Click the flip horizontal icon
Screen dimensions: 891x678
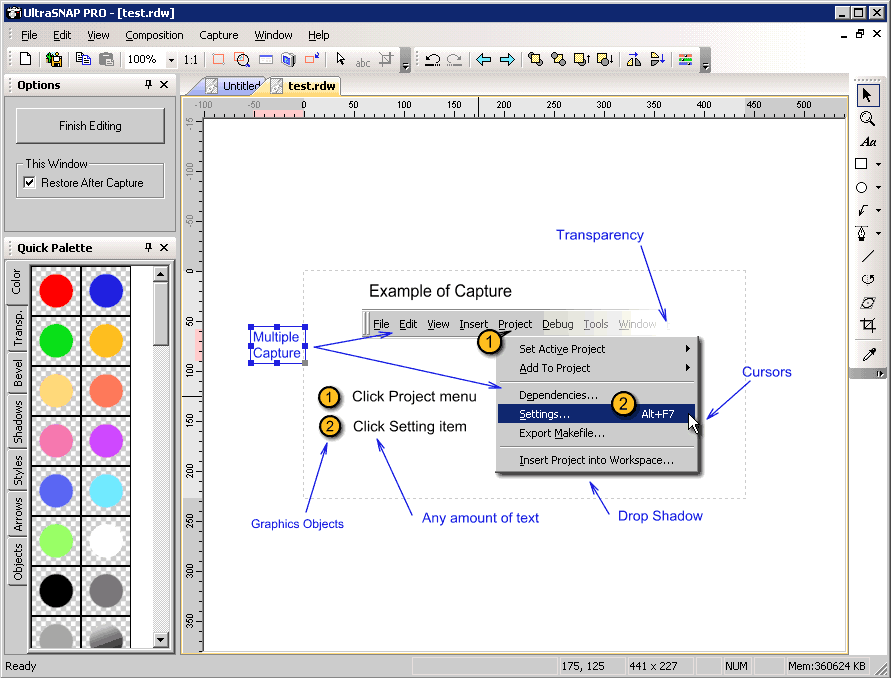click(634, 59)
